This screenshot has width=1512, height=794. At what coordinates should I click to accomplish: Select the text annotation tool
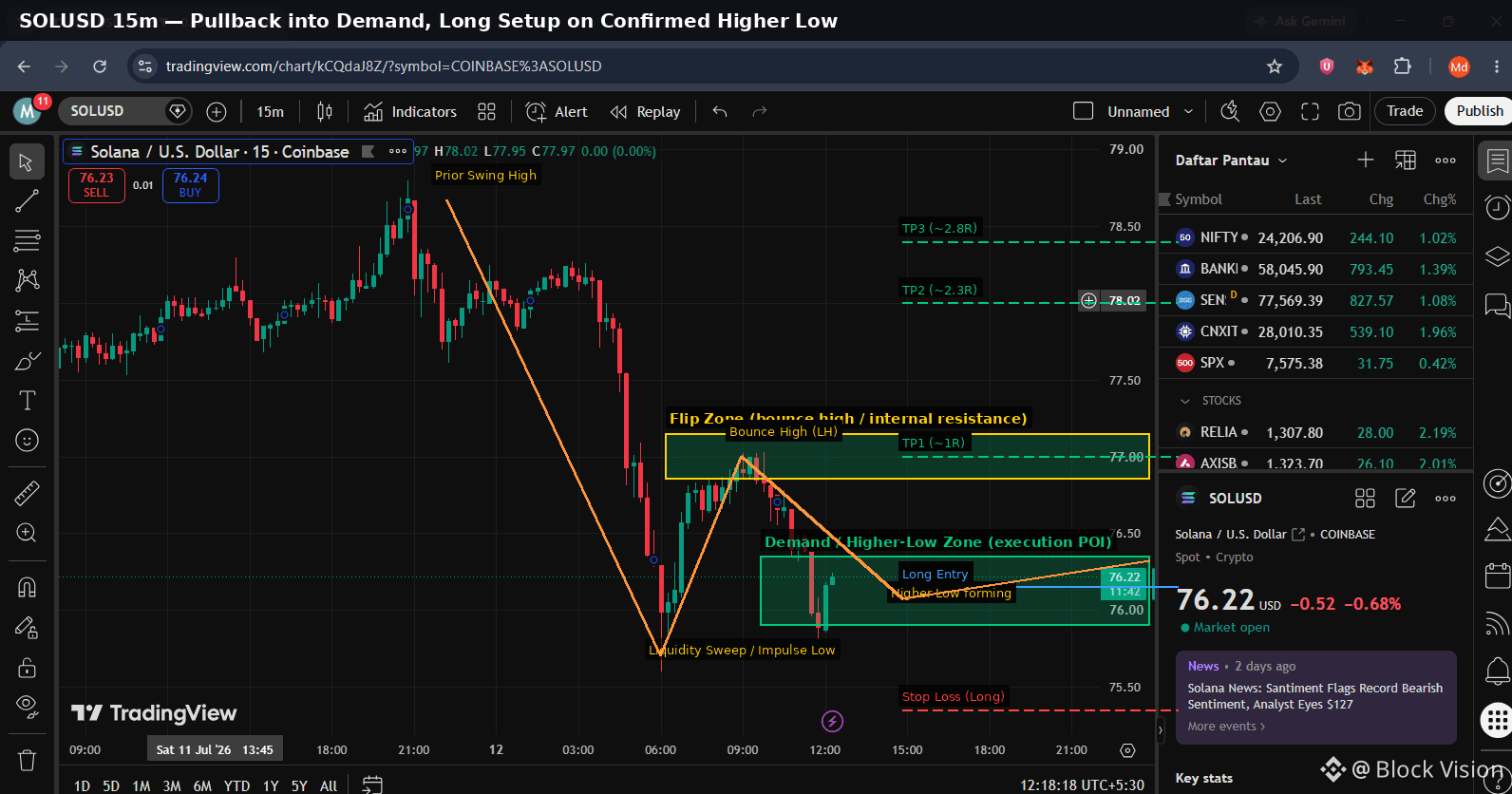click(x=27, y=401)
